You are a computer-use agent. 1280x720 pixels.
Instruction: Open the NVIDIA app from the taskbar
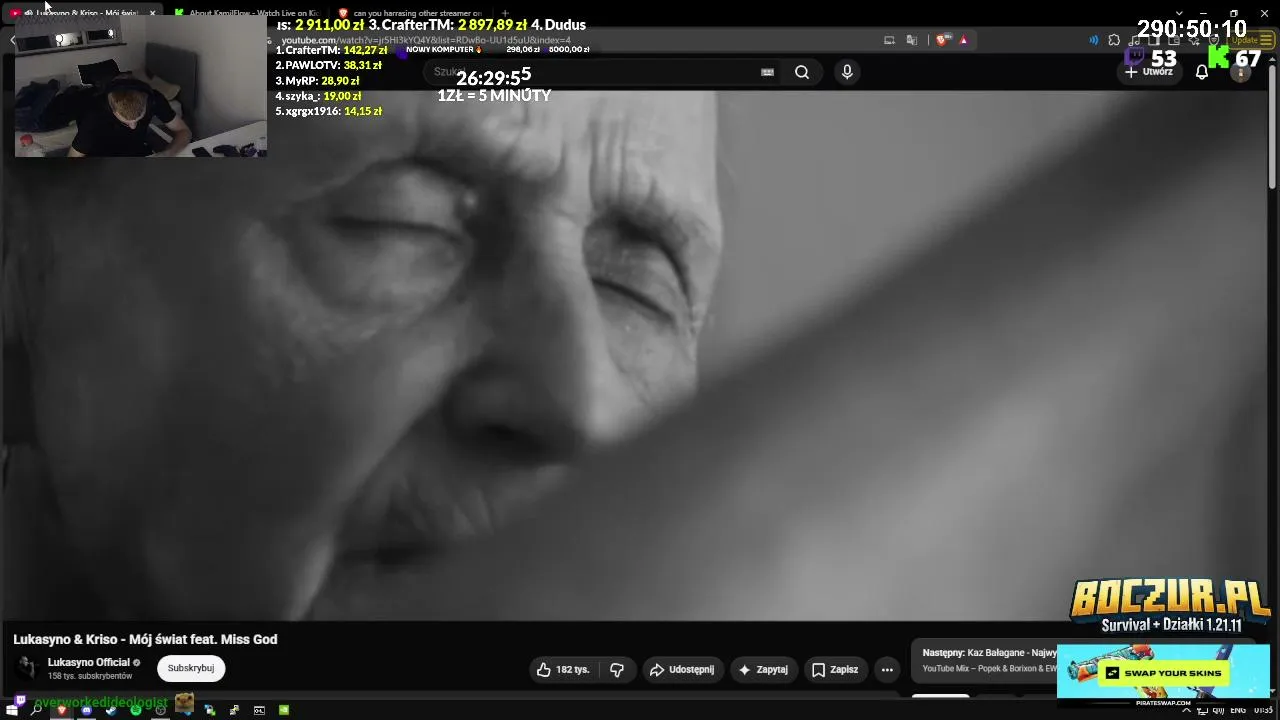pyautogui.click(x=284, y=710)
